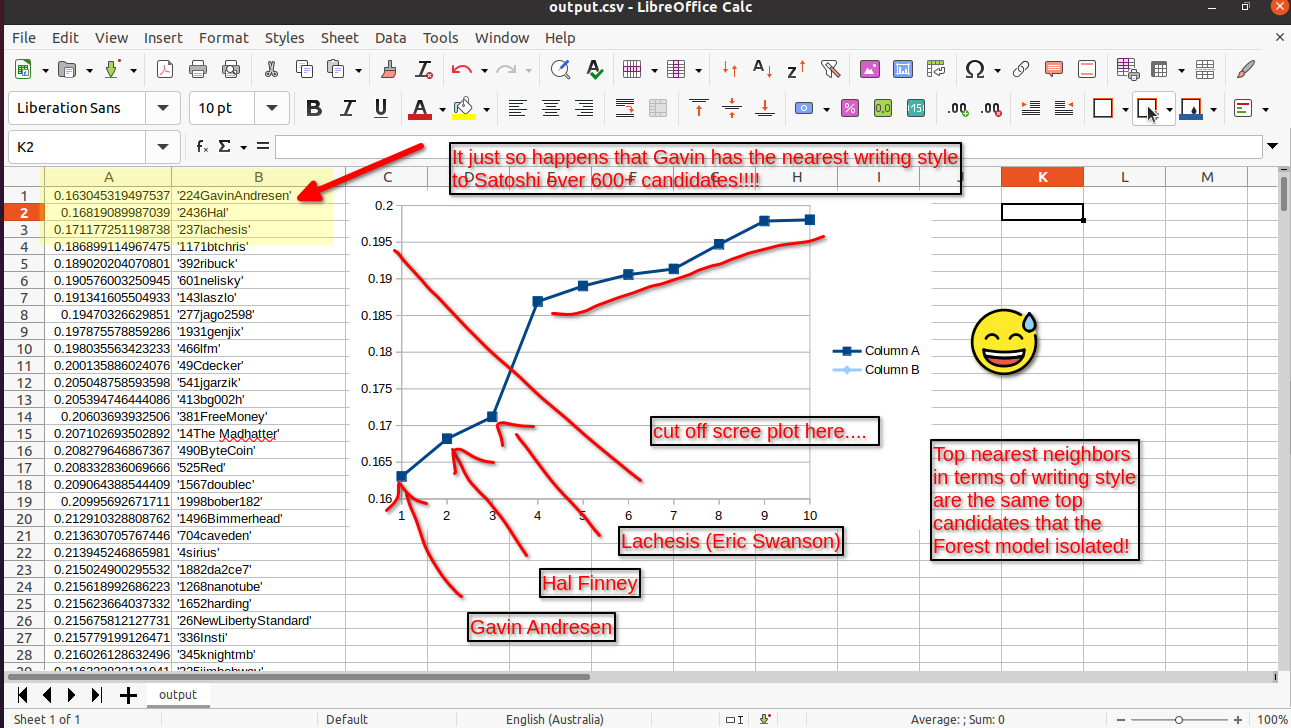Expand the Name Box dropdown

click(x=162, y=146)
